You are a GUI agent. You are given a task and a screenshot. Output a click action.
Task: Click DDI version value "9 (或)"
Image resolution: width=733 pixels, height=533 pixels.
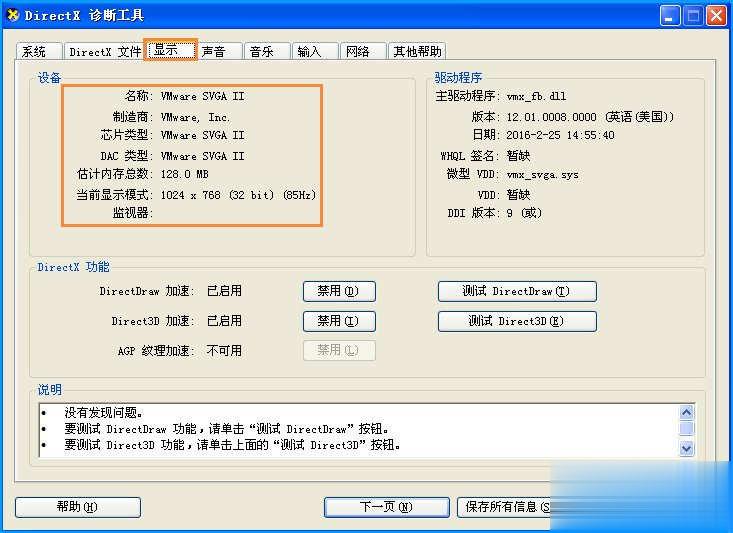coord(524,213)
